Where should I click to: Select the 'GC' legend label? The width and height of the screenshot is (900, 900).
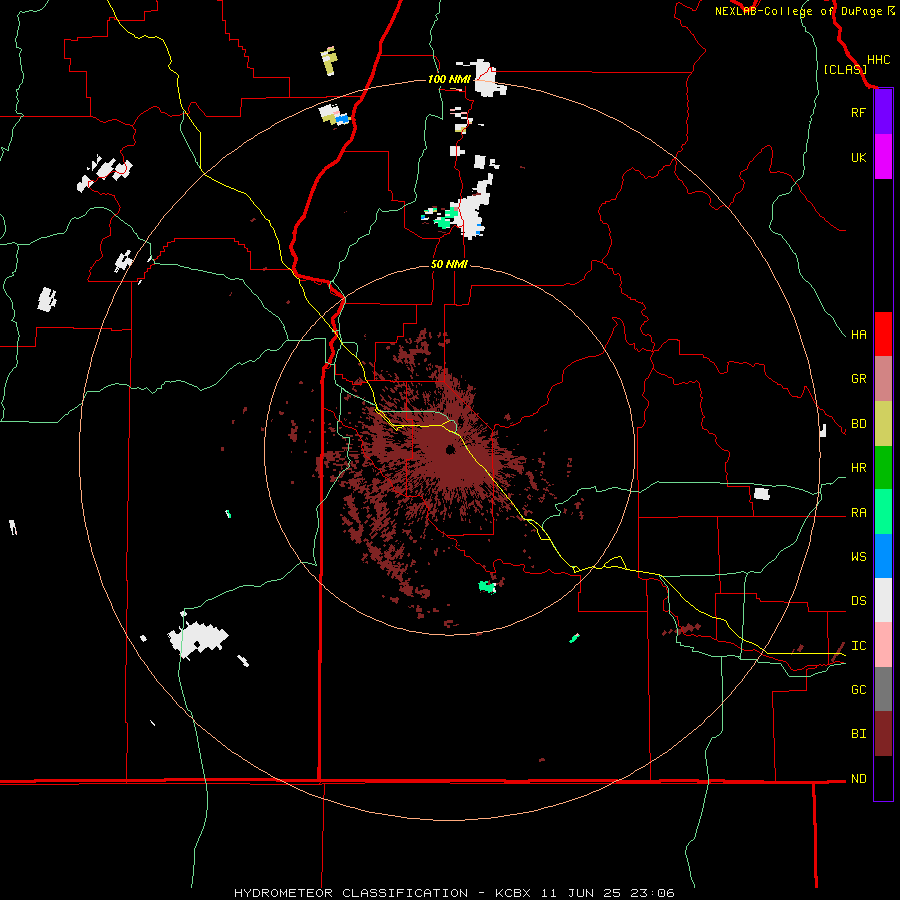click(x=858, y=689)
